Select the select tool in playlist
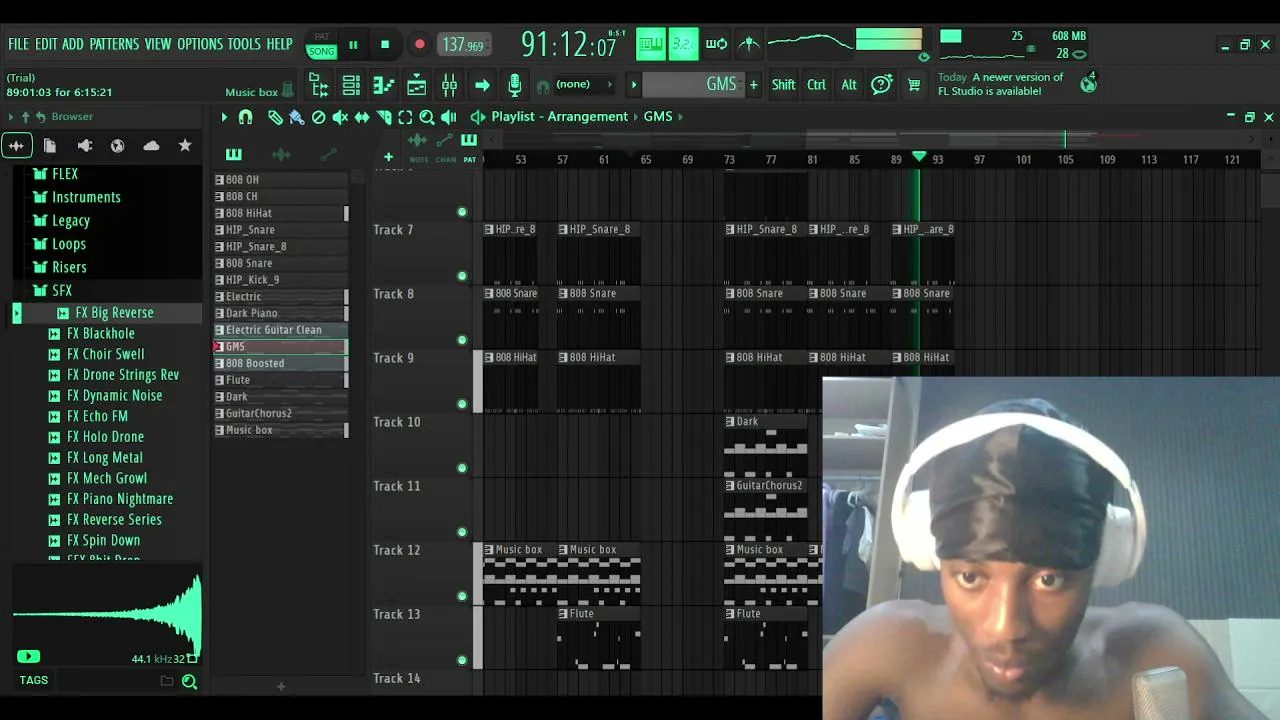Viewport: 1280px width, 720px height. tap(405, 117)
